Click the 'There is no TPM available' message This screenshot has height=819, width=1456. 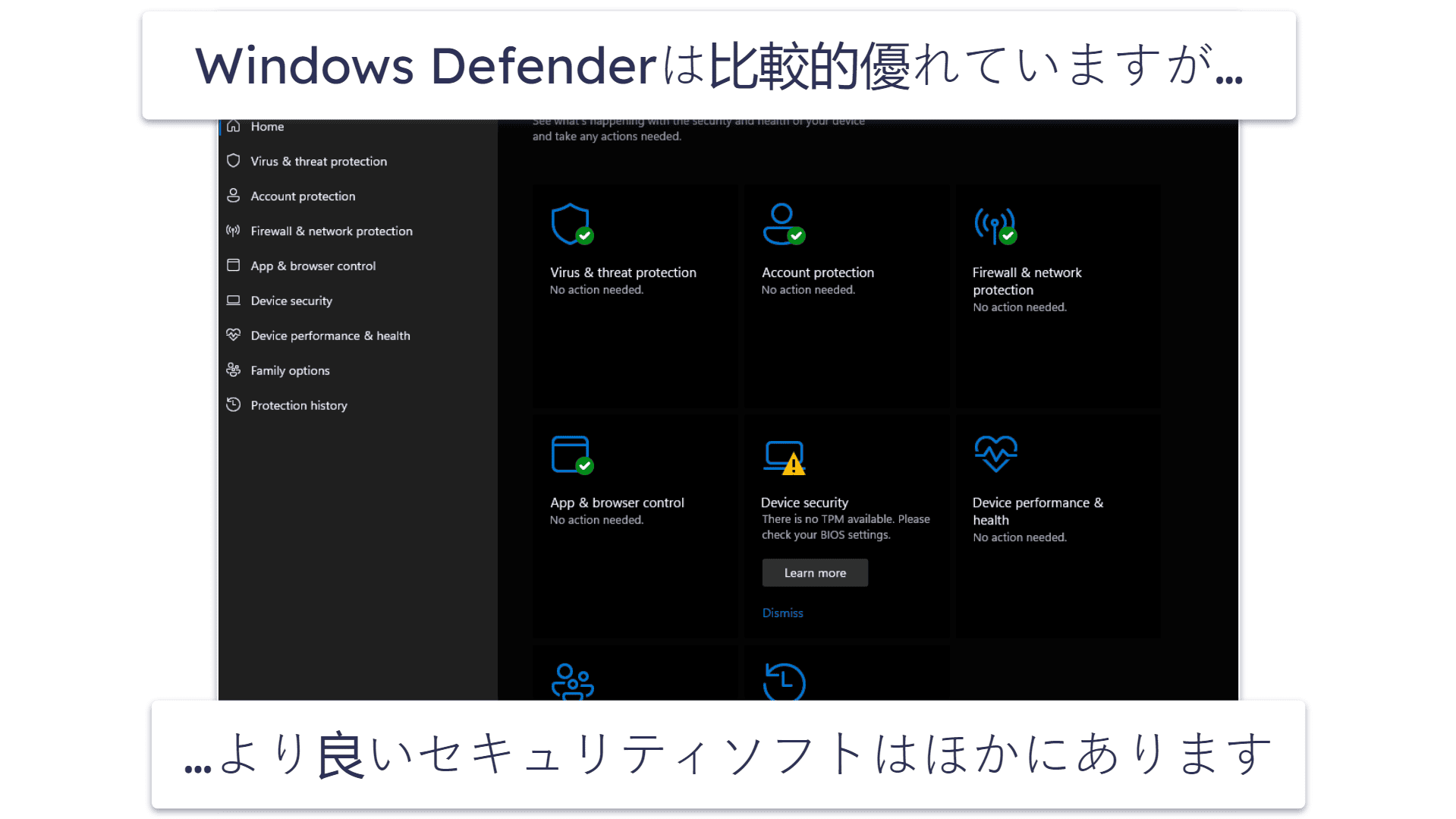(846, 527)
